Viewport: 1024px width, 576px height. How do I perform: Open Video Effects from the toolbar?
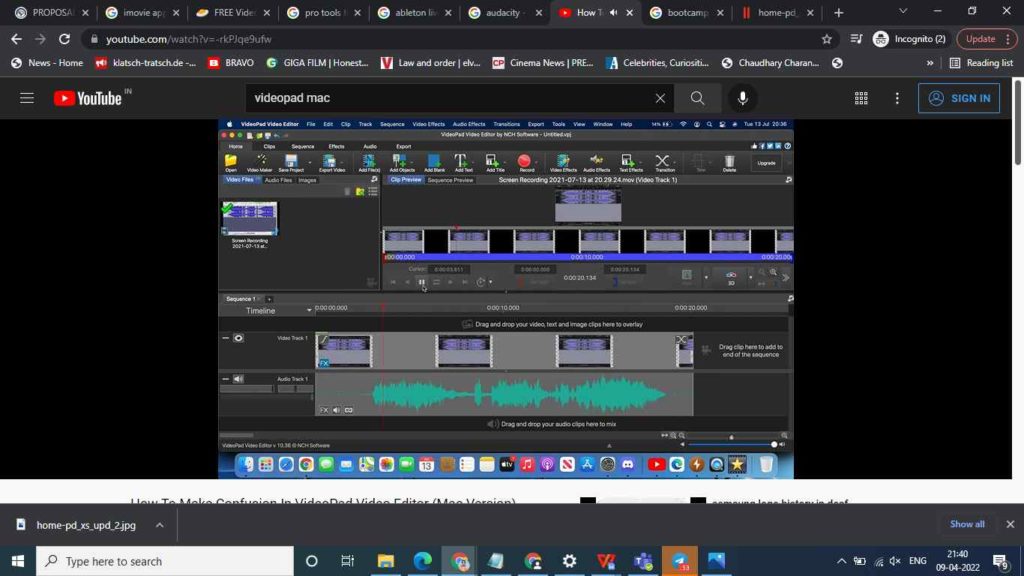[x=562, y=161]
